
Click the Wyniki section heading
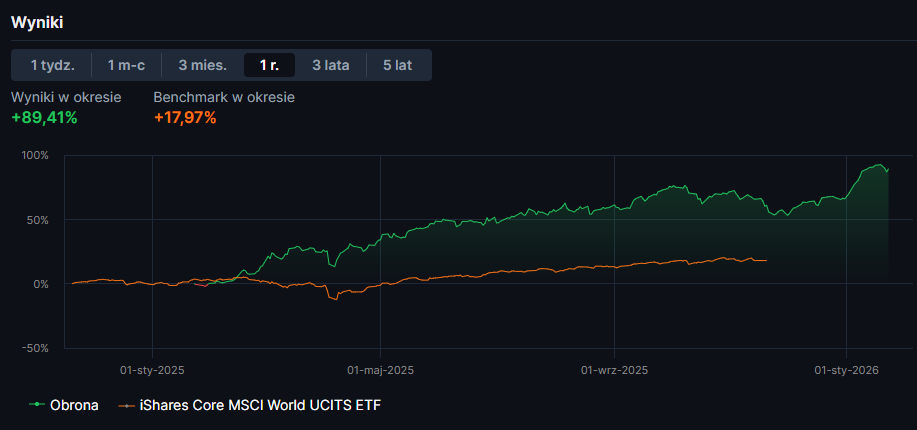pyautogui.click(x=37, y=22)
